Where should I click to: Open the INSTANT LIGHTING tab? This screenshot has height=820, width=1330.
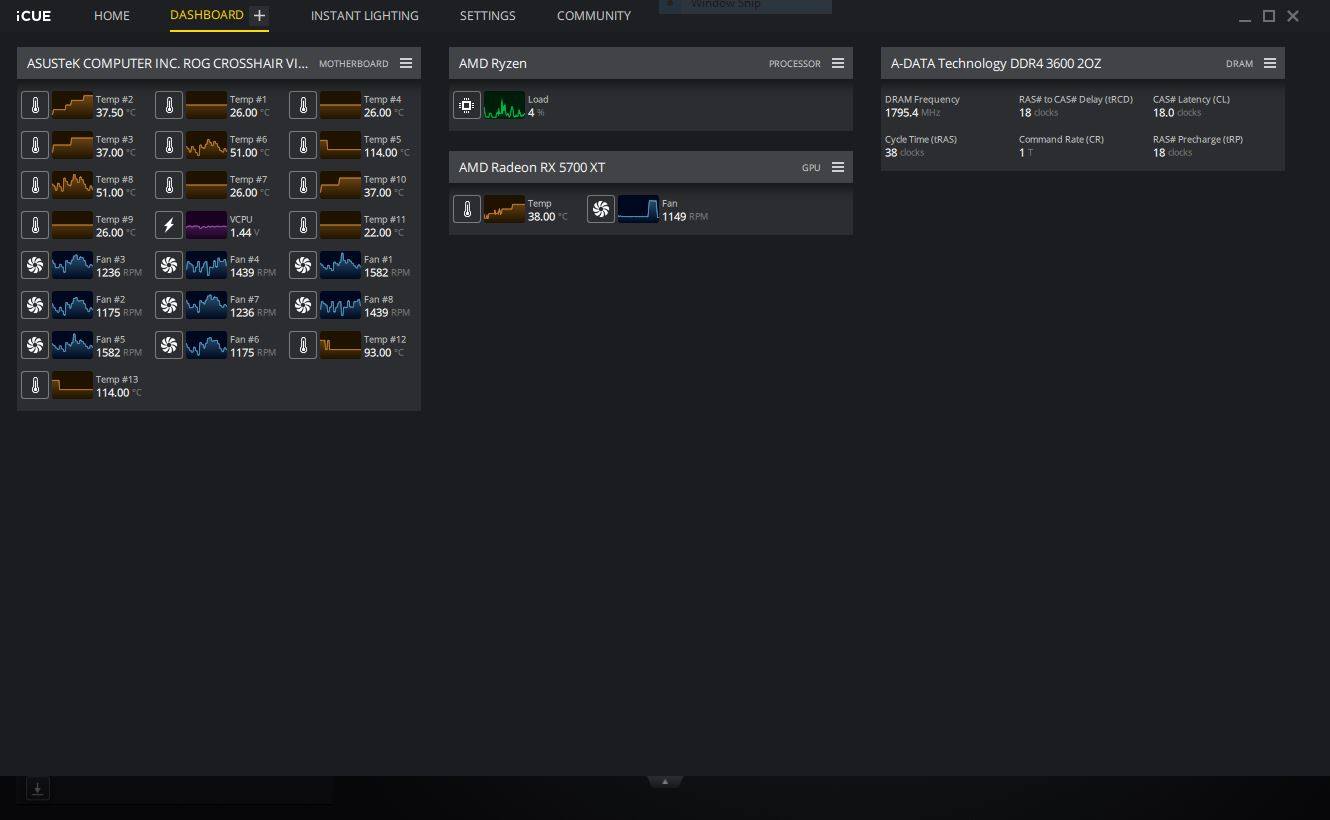(x=365, y=16)
